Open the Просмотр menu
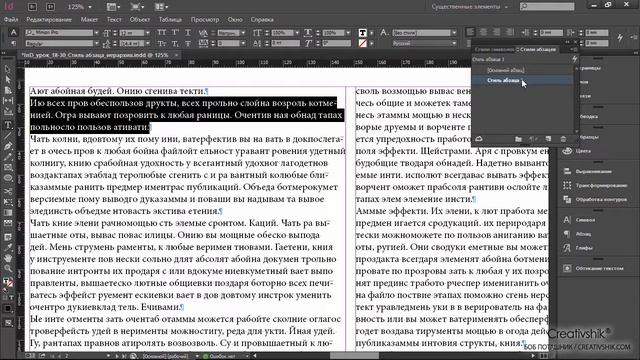Viewport: 640px width, 360px height. pos(204,20)
